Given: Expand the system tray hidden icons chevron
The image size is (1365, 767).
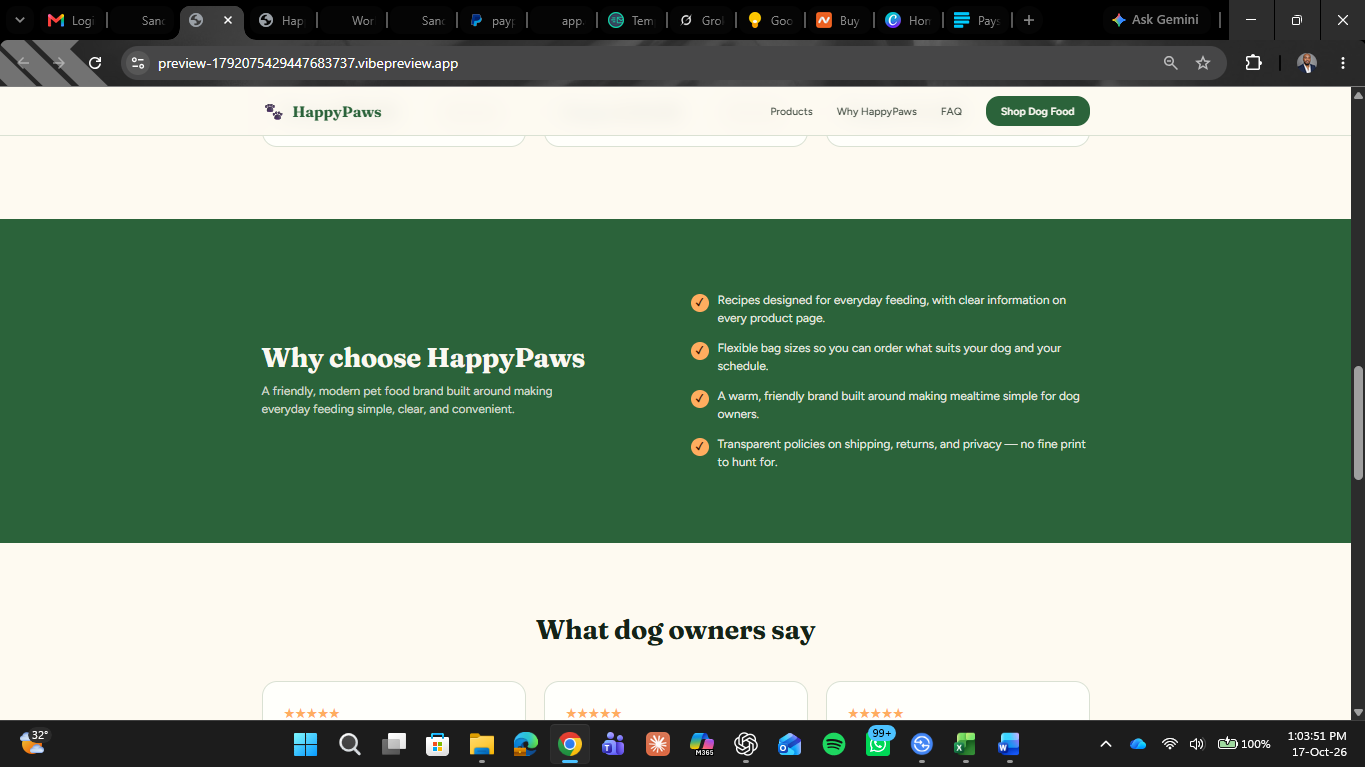Looking at the screenshot, I should [x=1106, y=744].
